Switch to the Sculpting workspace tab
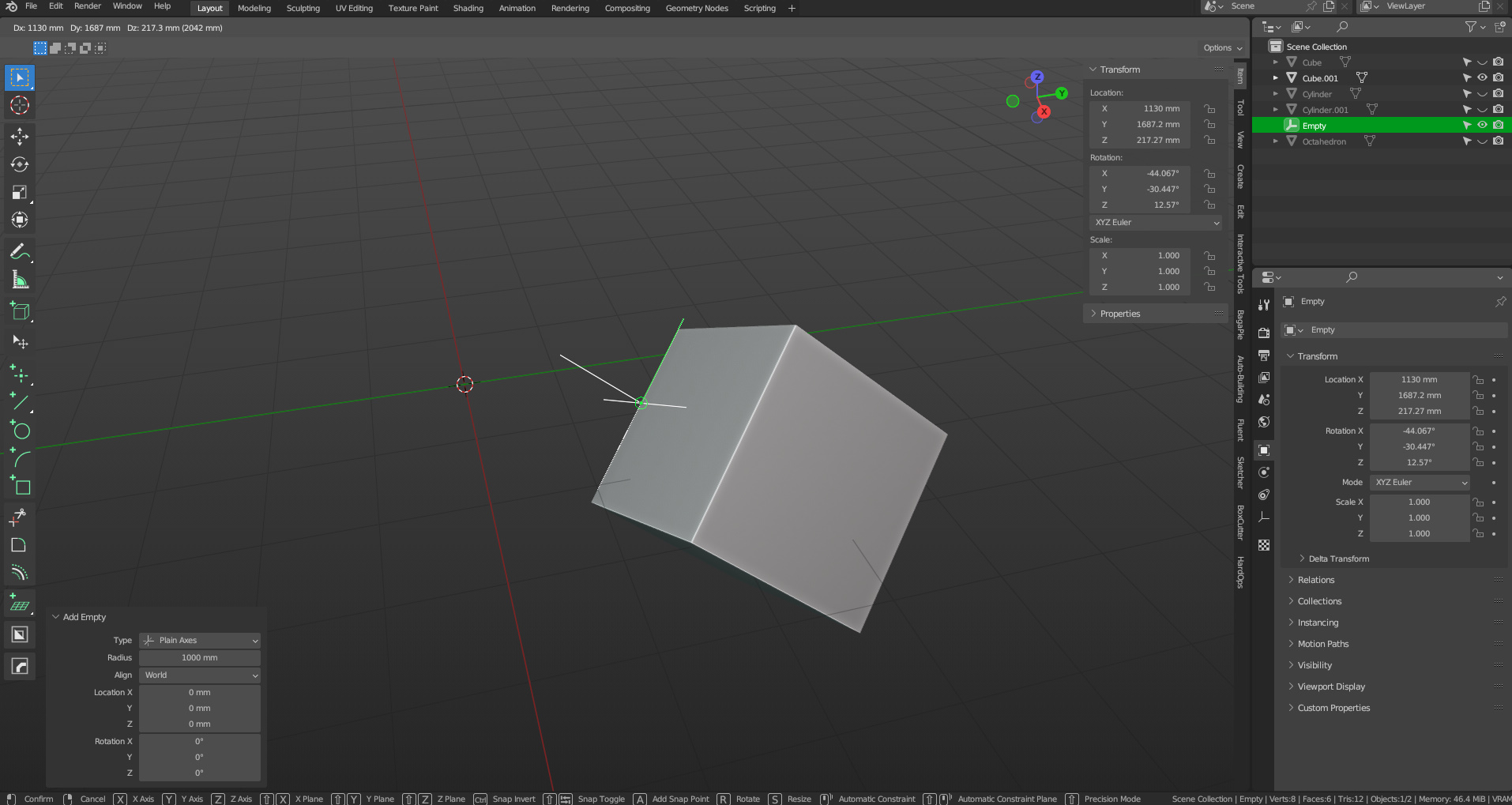Viewport: 1512px width, 805px height. pos(303,9)
